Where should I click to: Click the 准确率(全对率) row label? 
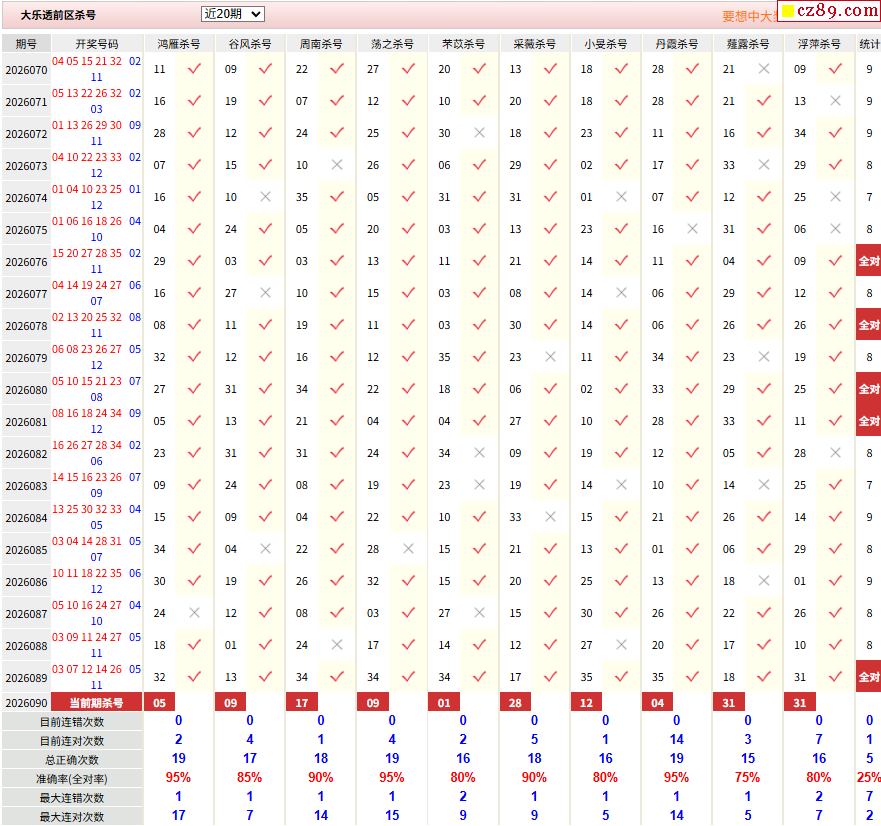[72, 779]
